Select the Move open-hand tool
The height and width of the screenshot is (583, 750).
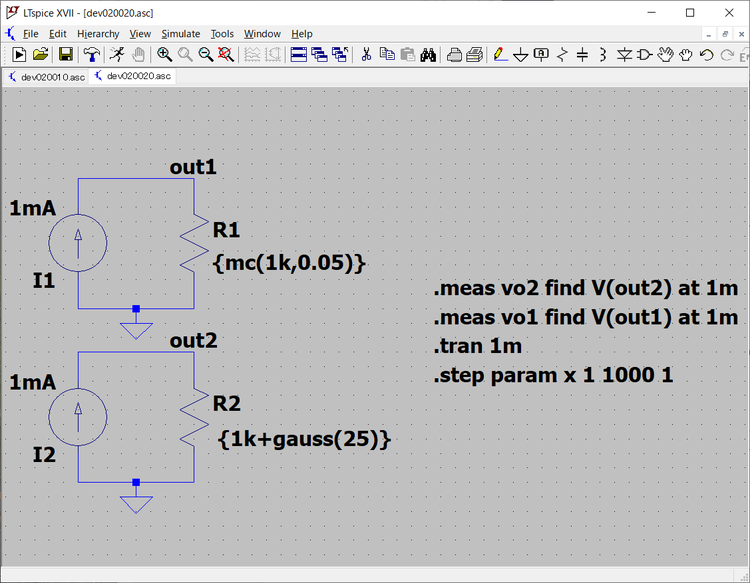tap(665, 55)
